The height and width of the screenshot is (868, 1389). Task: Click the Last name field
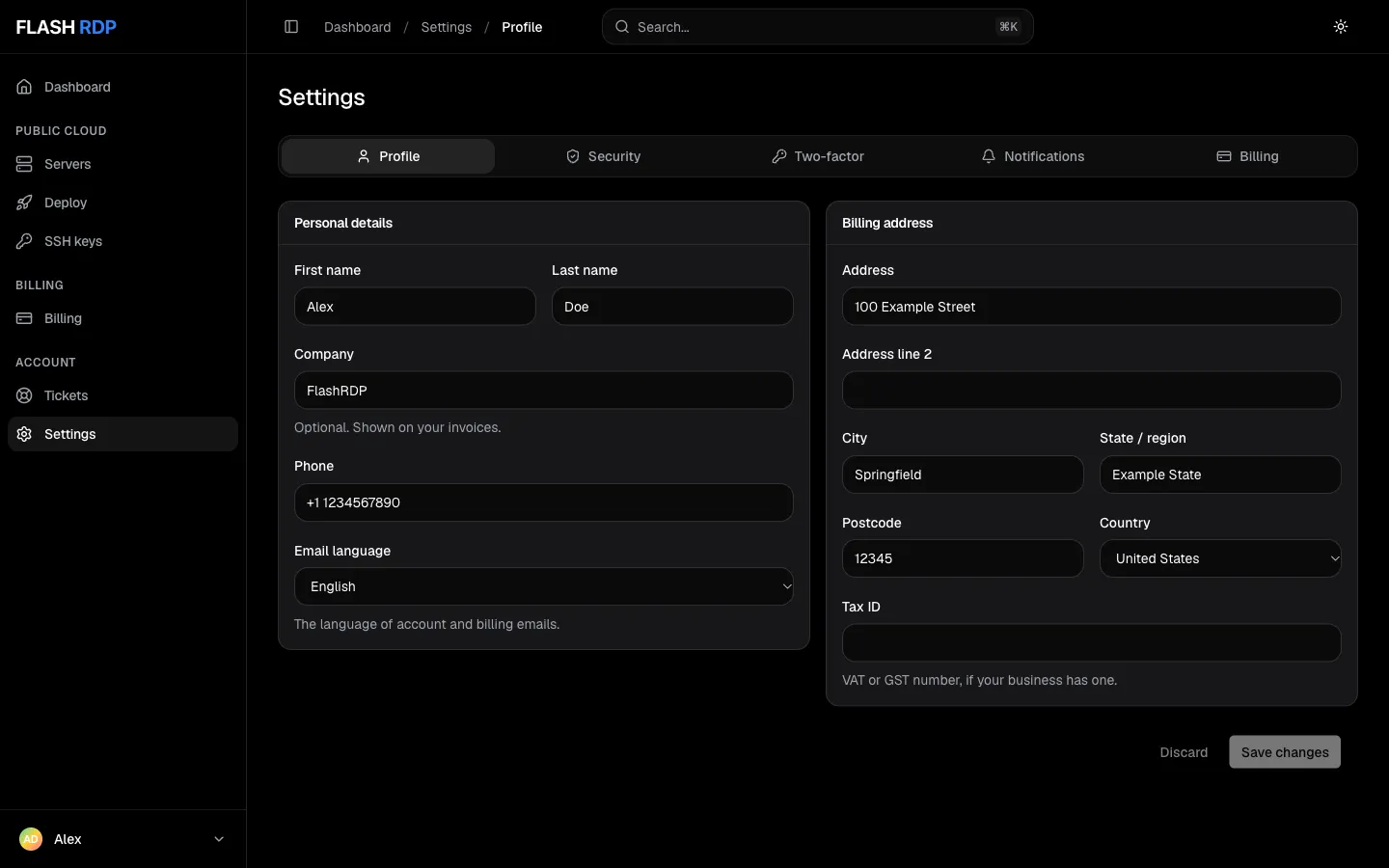672,307
